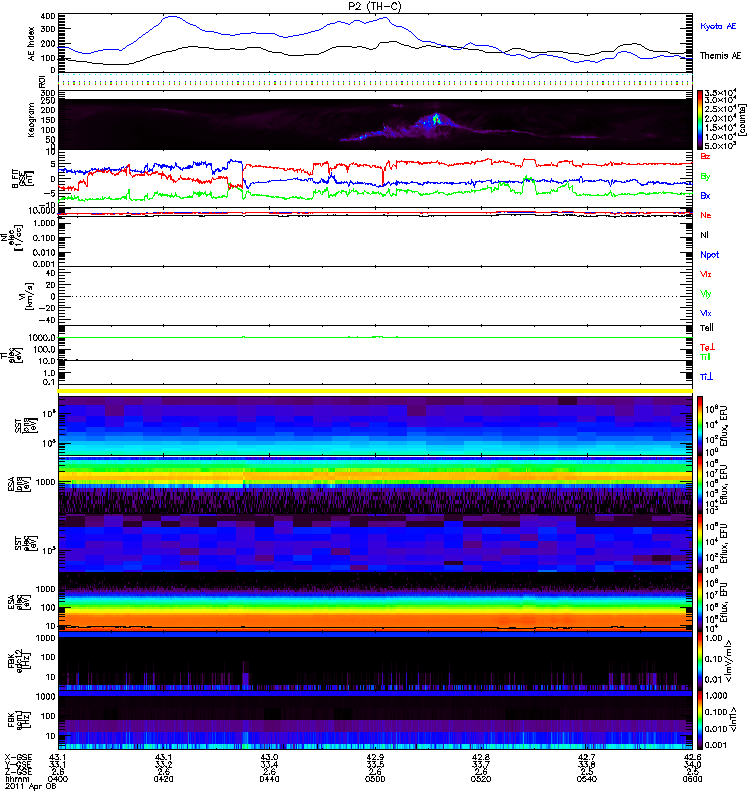Click the X-GSE value "42.8"
The height and width of the screenshot is (800, 750).
pos(481,757)
